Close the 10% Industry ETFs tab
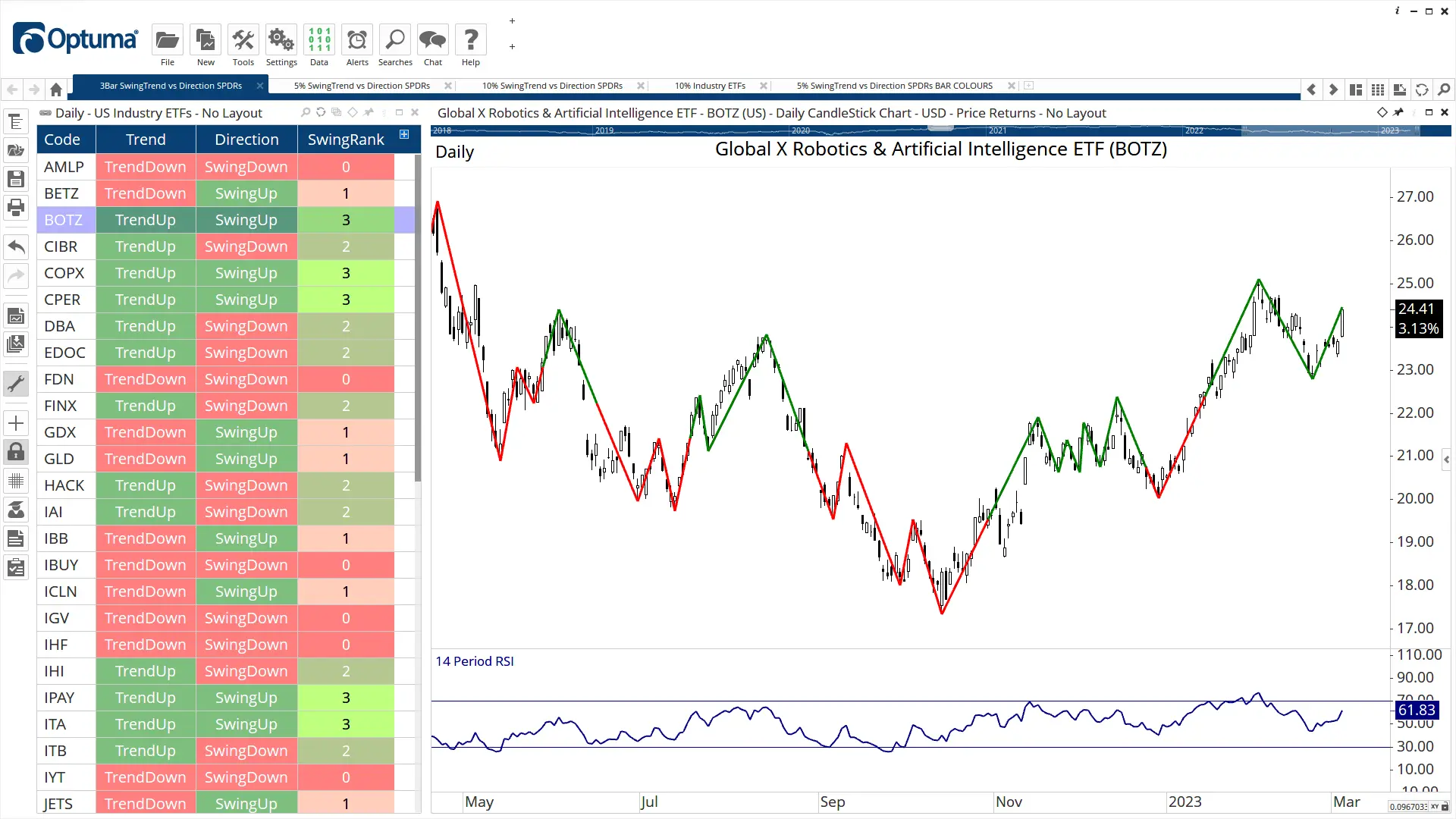This screenshot has width=1456, height=819. (764, 86)
